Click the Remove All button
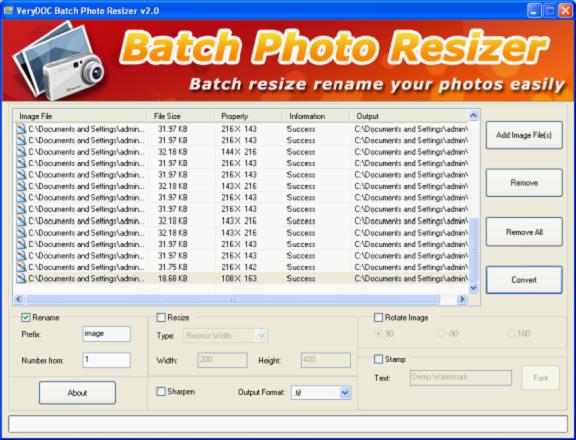 click(524, 232)
